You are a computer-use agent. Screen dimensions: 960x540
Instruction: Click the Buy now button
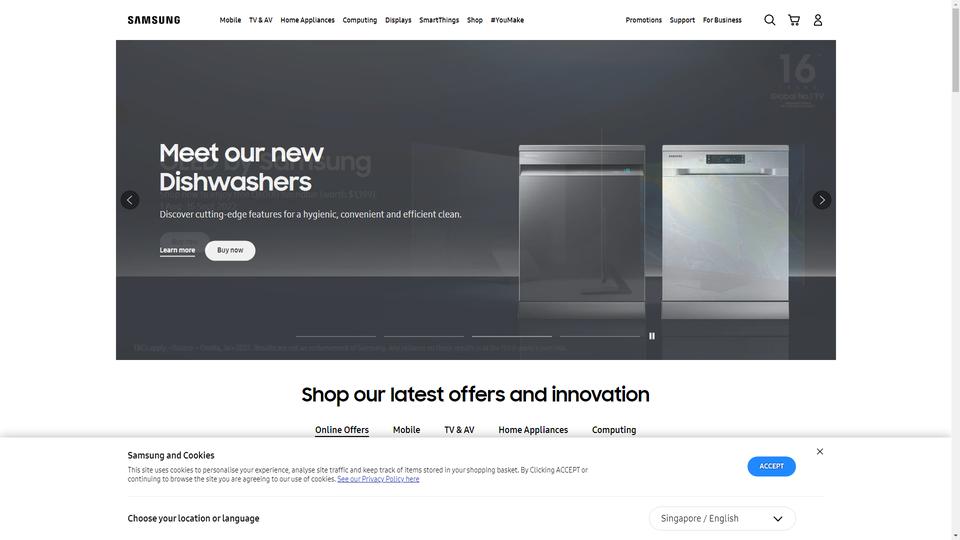(x=230, y=250)
